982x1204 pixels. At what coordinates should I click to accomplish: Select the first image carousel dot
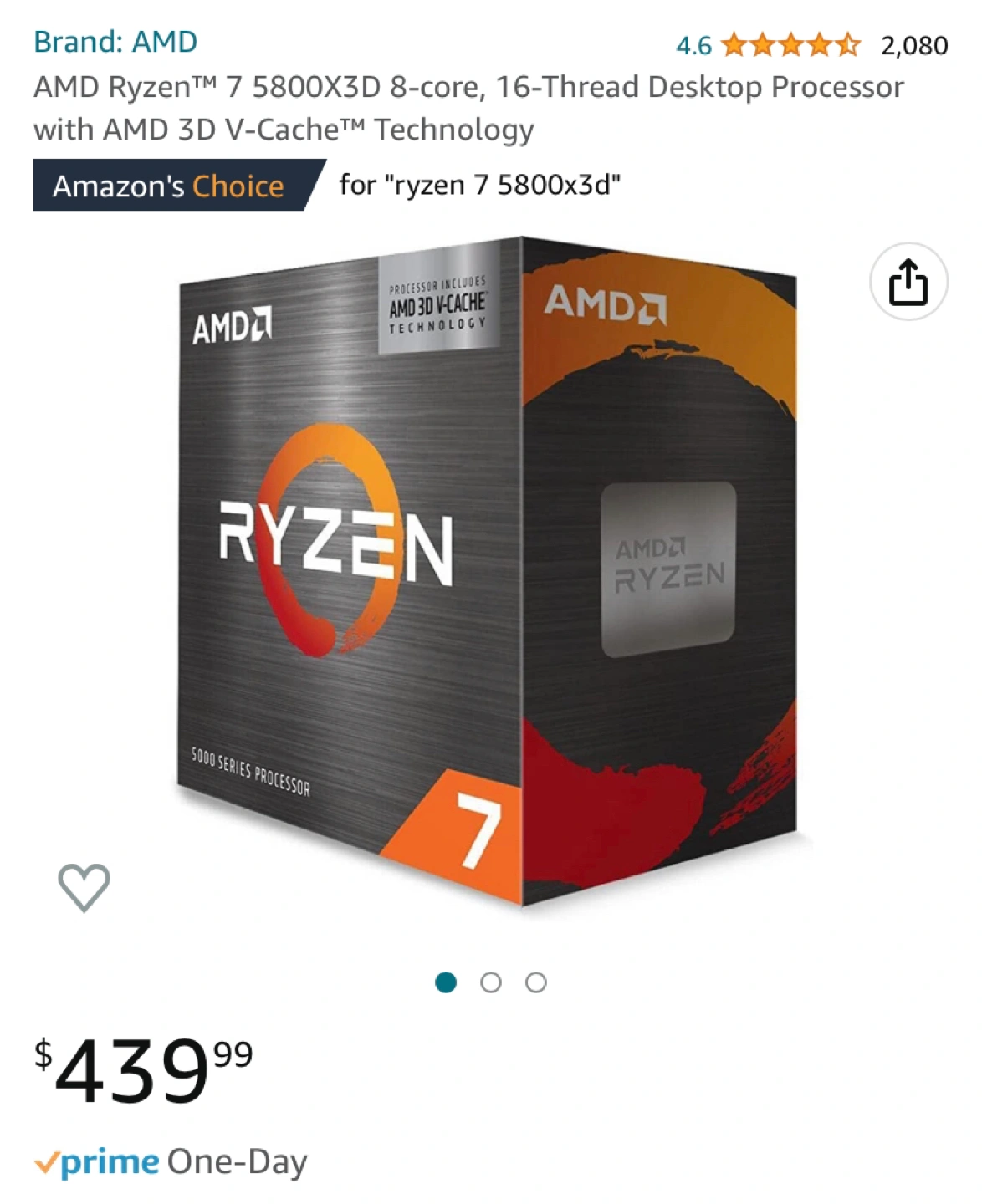point(446,982)
